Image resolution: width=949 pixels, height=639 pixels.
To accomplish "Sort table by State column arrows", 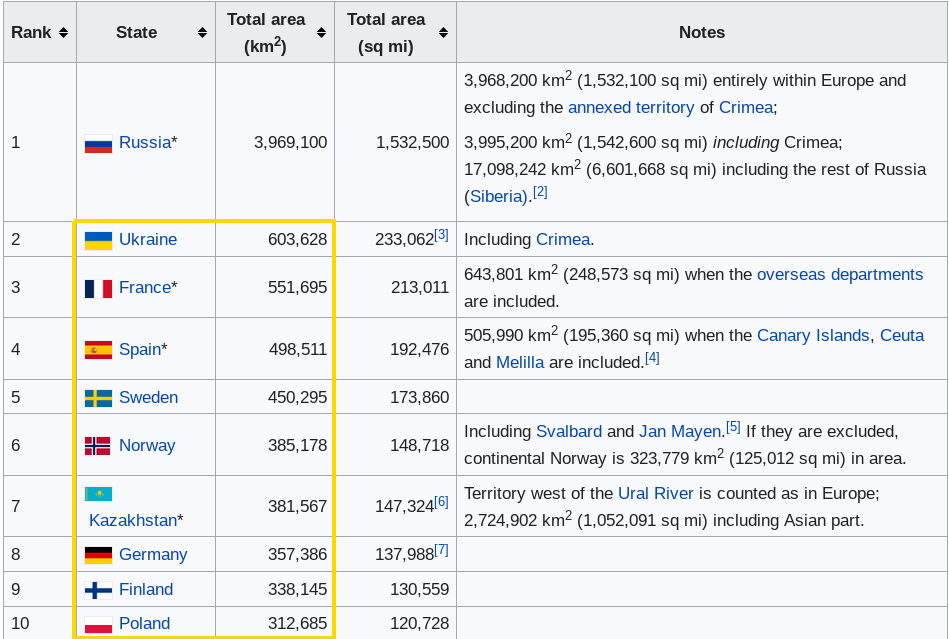I will coord(203,33).
